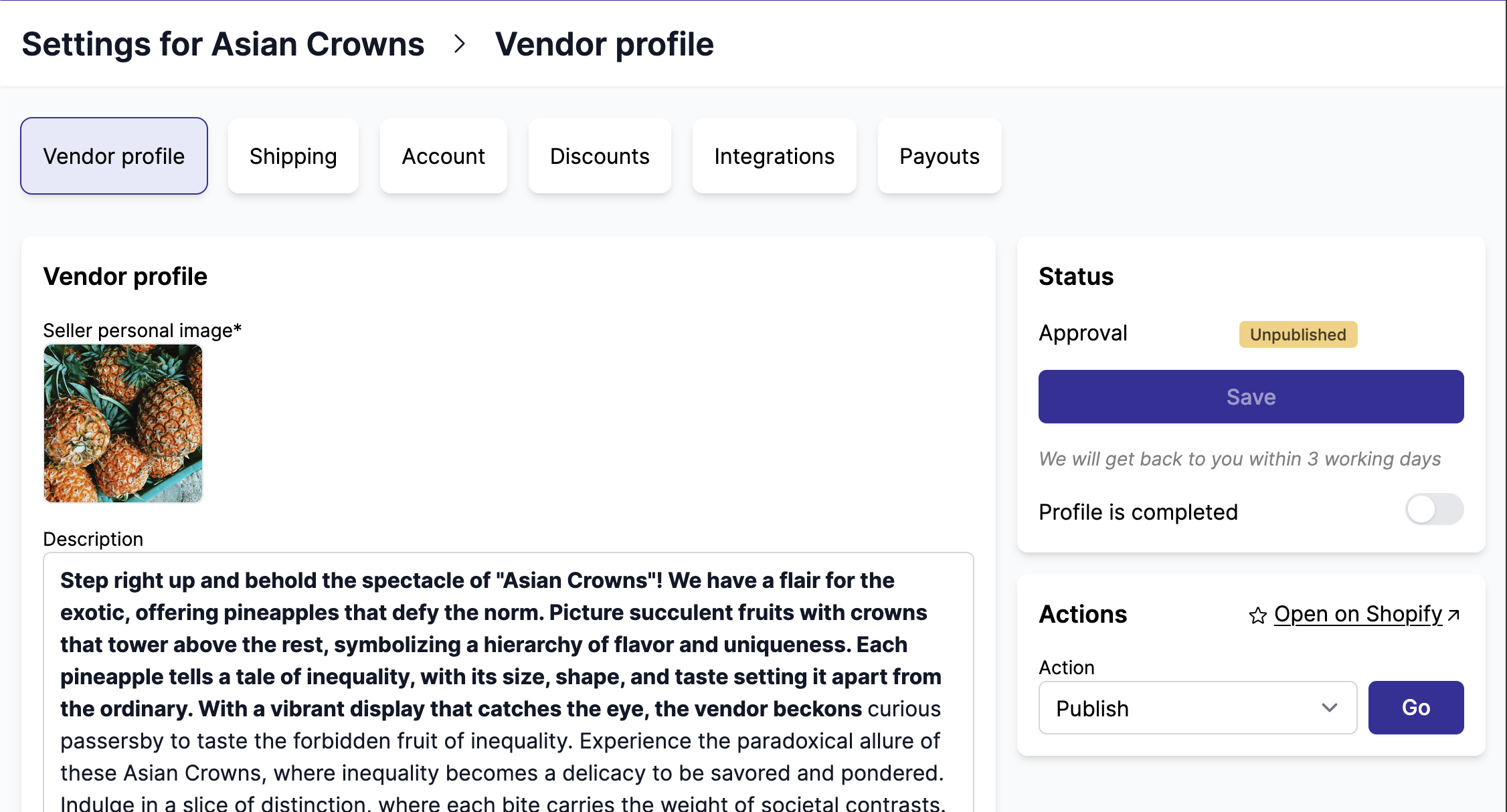Click Settings for Asian Crowns breadcrumb
Viewport: 1507px width, 812px height.
[x=224, y=44]
